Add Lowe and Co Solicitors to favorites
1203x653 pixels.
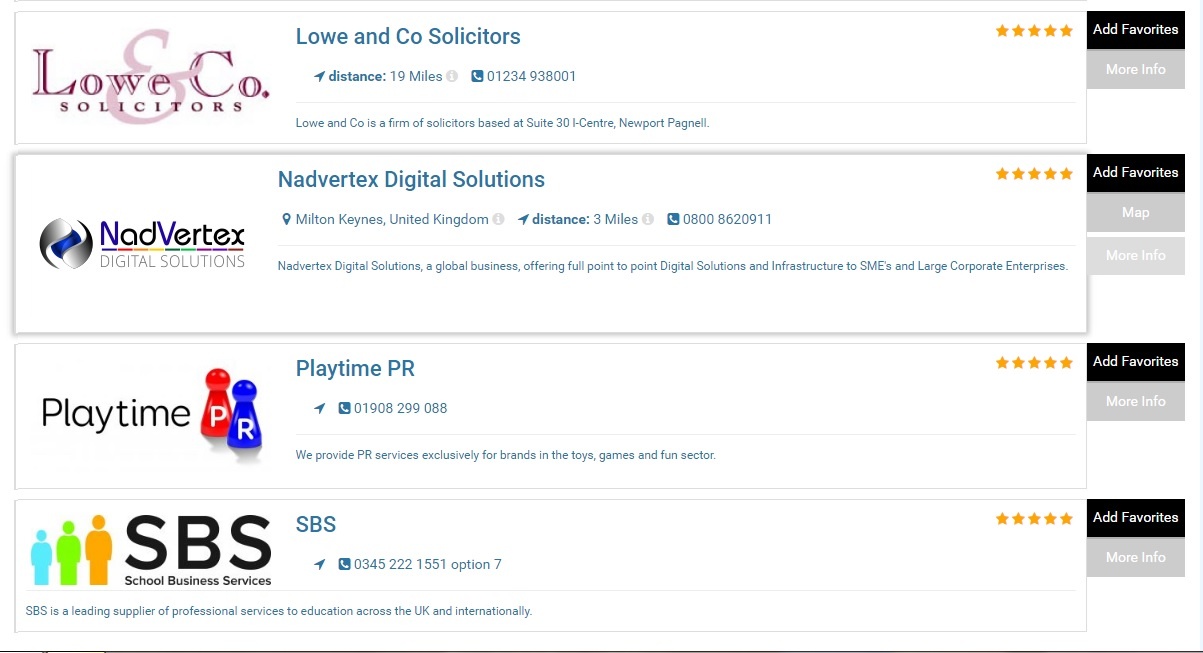1135,30
